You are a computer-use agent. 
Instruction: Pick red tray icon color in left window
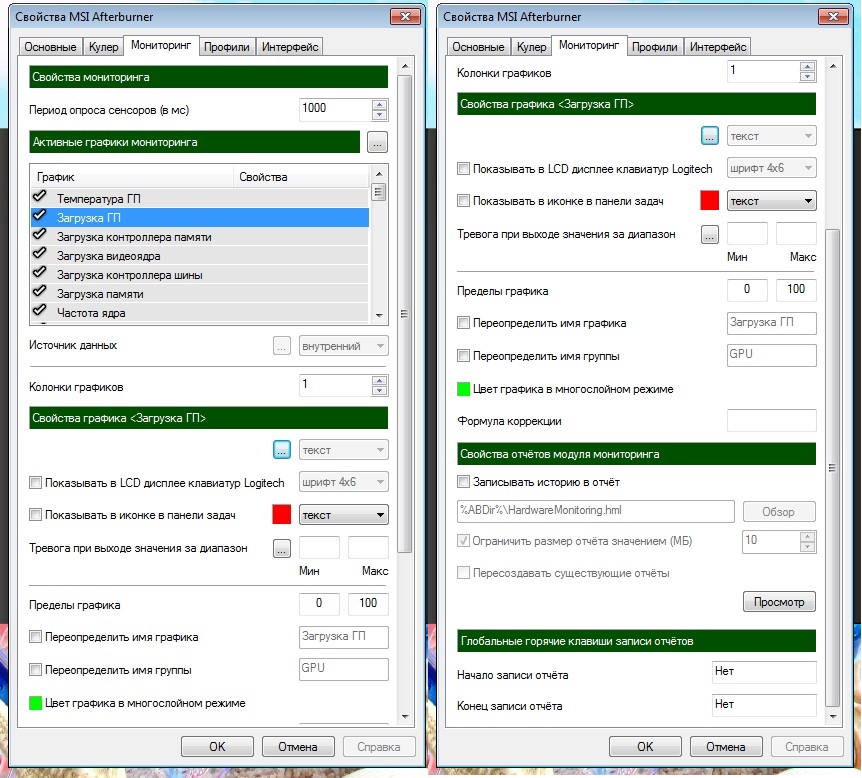(281, 515)
